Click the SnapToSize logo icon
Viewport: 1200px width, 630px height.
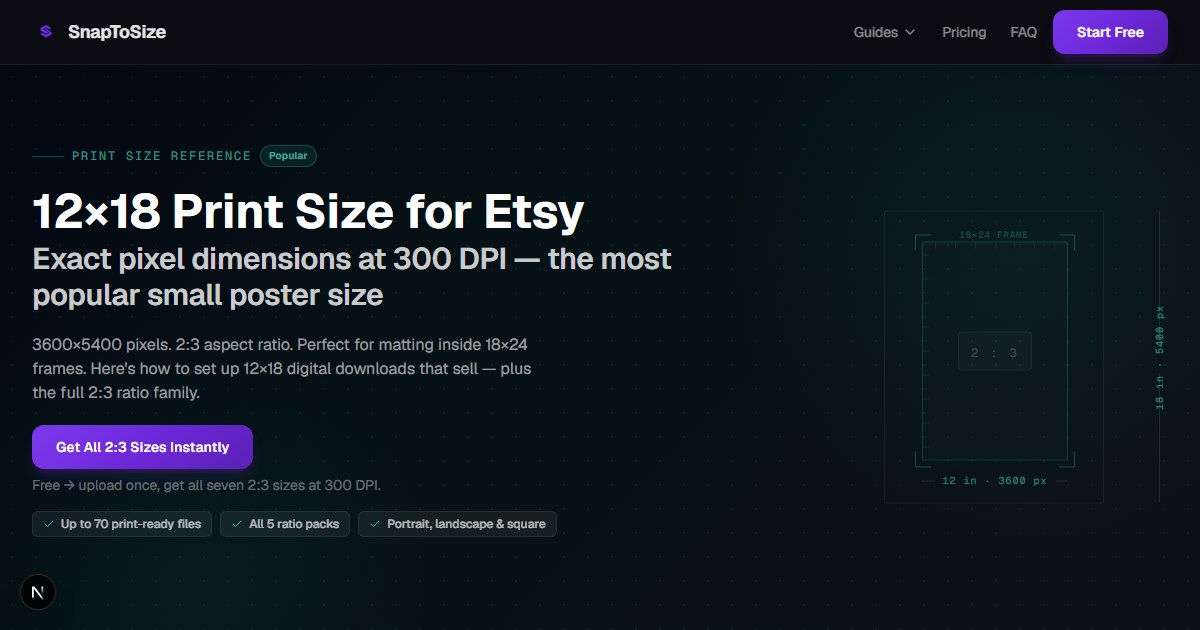pyautogui.click(x=46, y=32)
